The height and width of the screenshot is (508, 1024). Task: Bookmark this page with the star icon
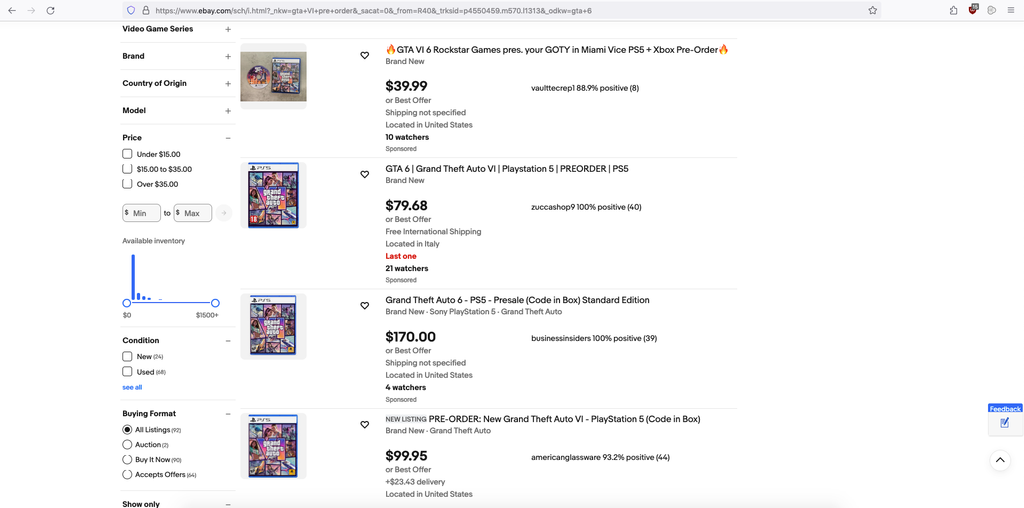872,10
